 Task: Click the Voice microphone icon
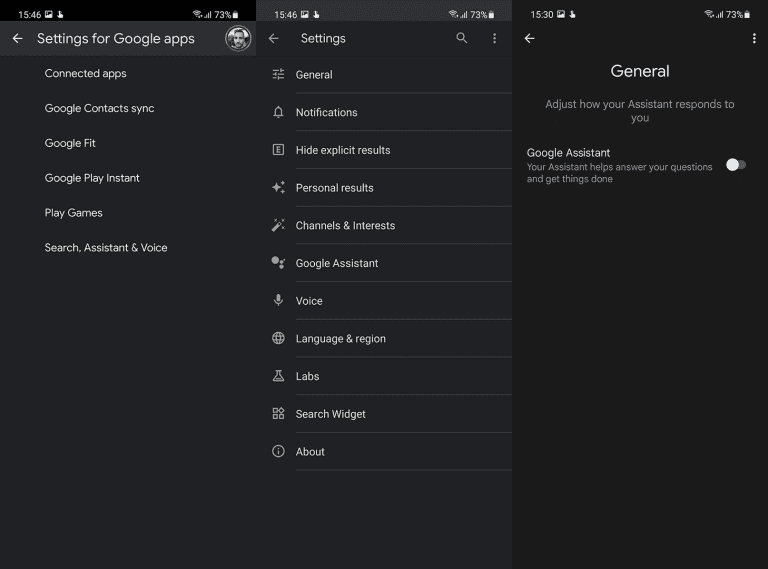(x=278, y=300)
